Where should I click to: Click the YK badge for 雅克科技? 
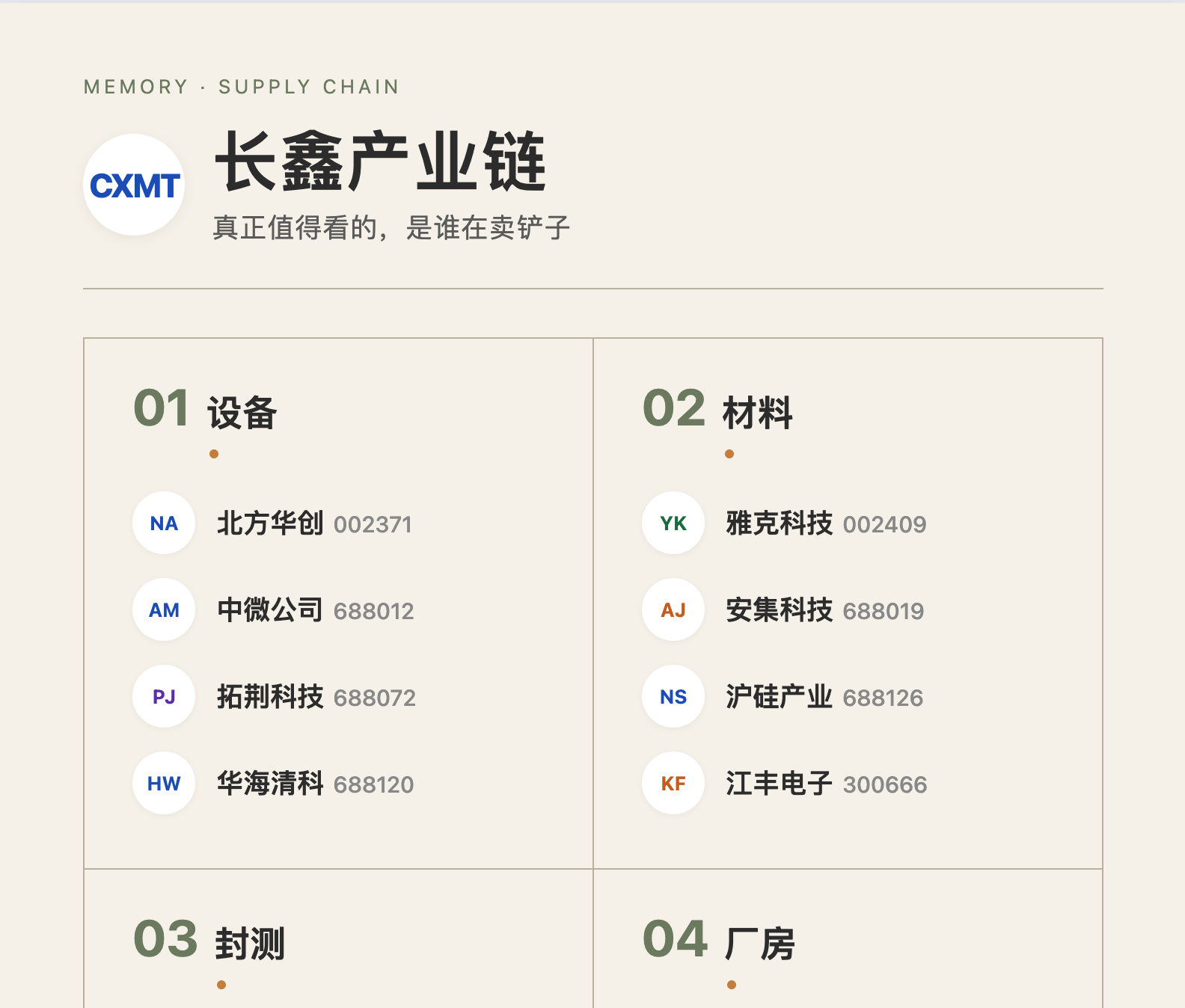tap(673, 523)
